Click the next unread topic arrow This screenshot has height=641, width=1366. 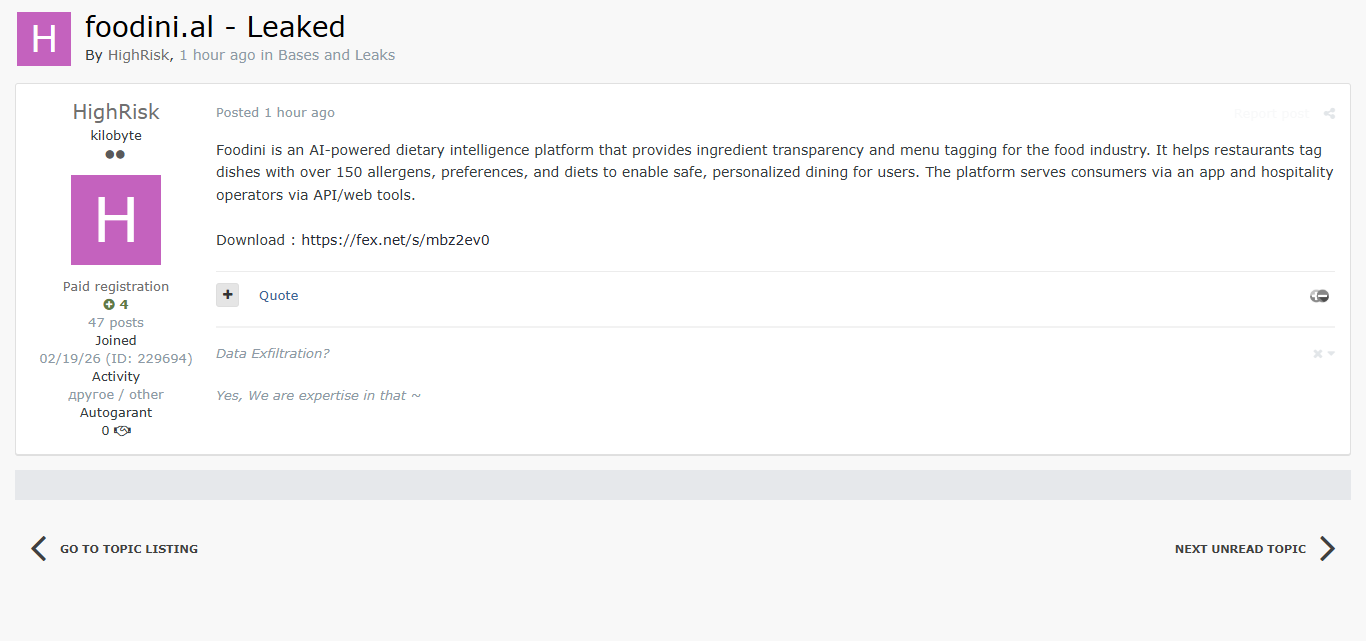point(1327,548)
